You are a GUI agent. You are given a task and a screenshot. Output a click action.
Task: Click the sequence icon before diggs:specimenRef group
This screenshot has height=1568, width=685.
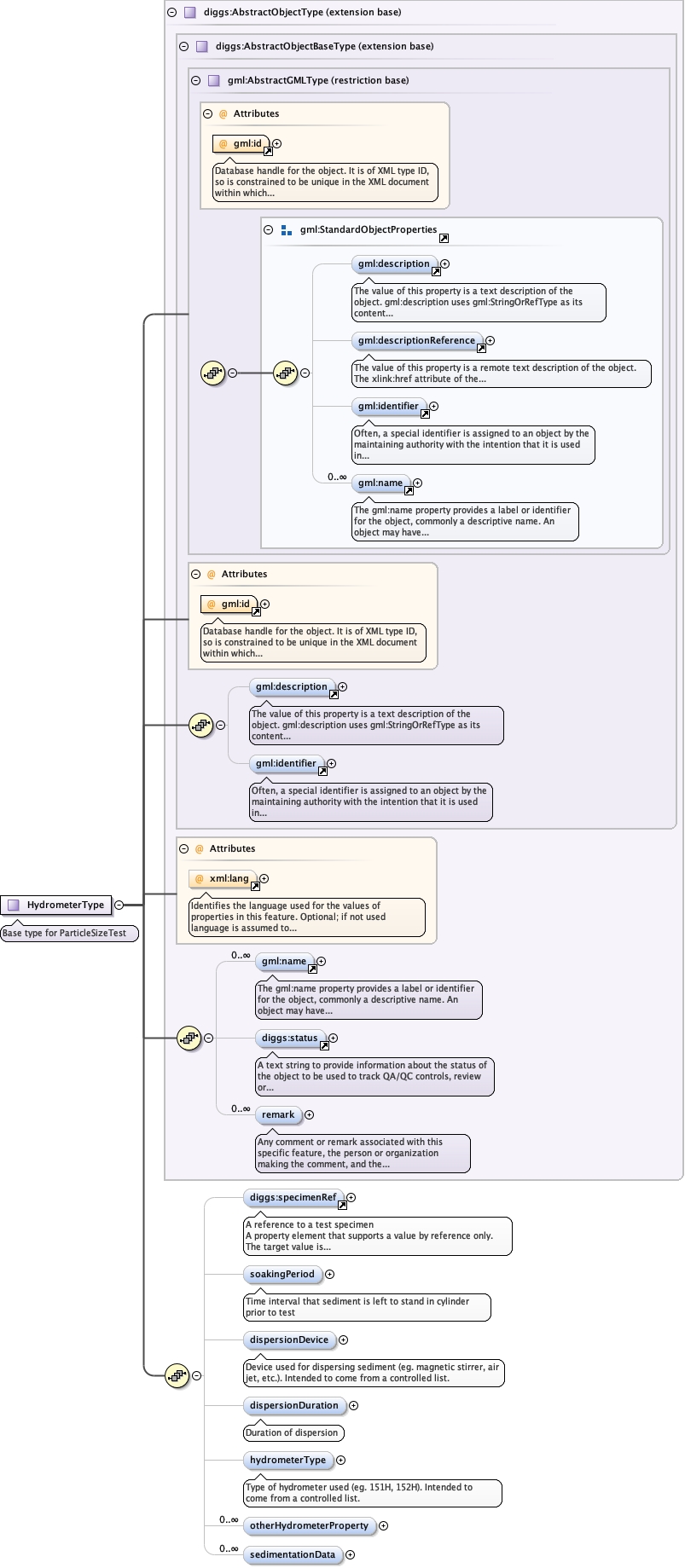(x=177, y=1375)
